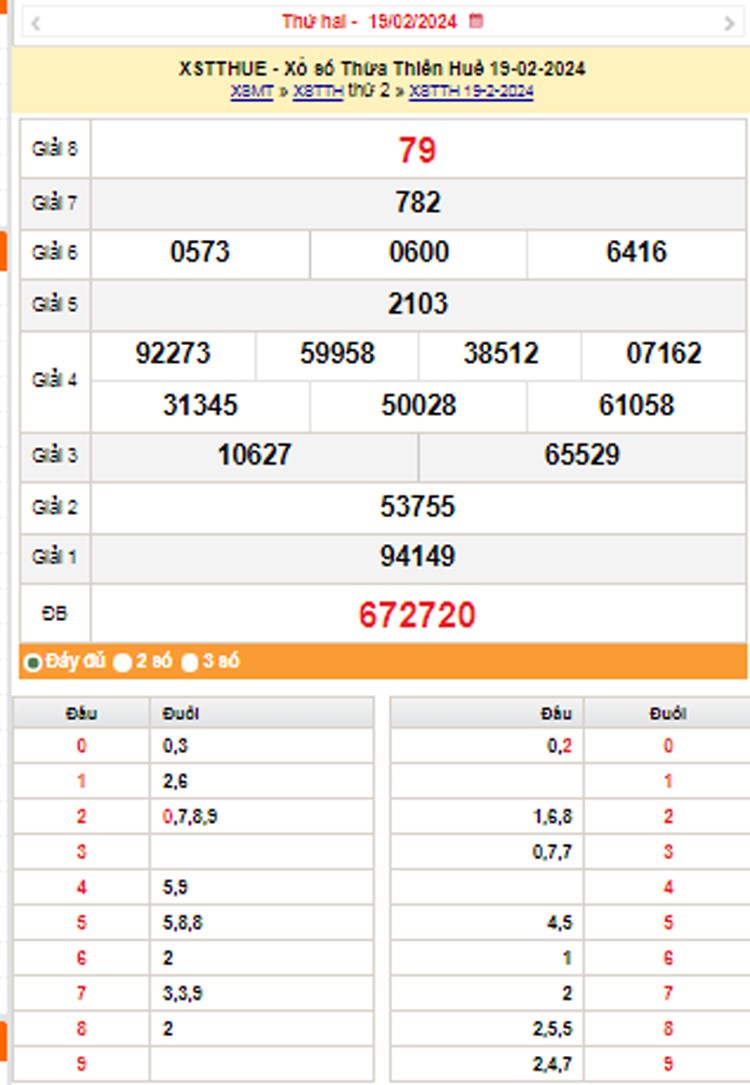
Task: Click the XSTTH breadcrumb link
Action: (318, 91)
